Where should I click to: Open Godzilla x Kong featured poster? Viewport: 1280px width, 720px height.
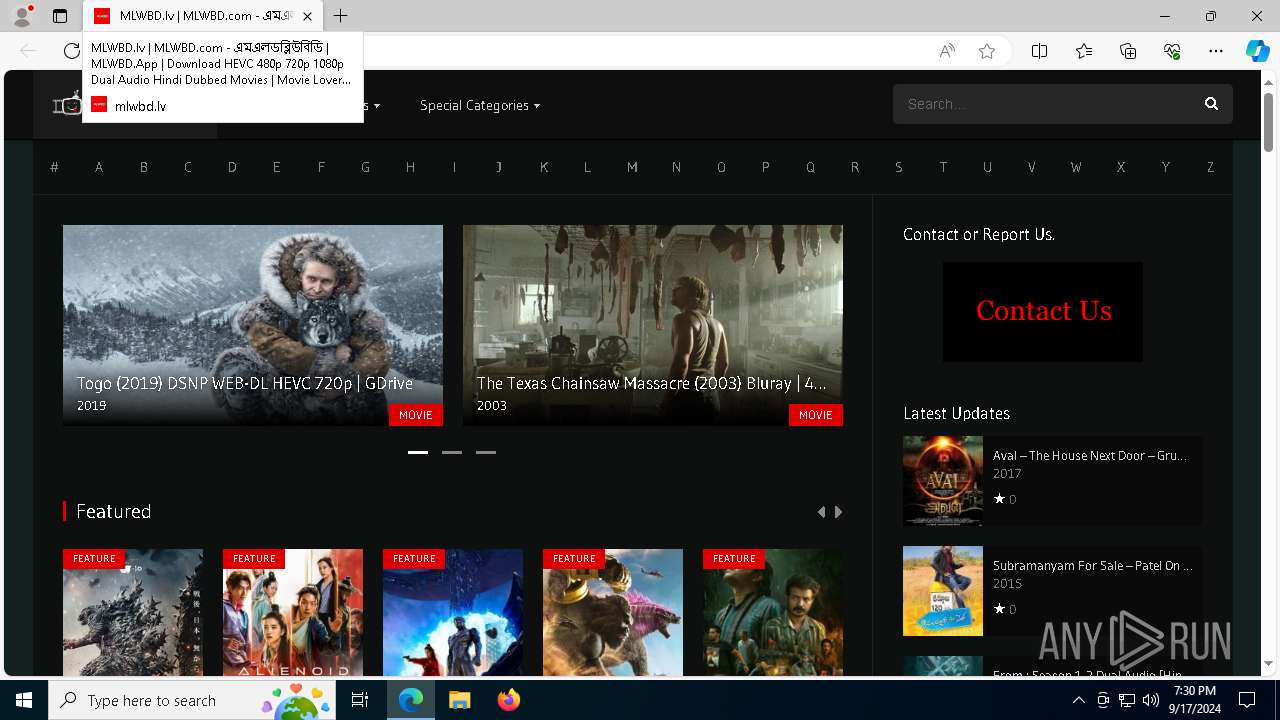(x=613, y=612)
